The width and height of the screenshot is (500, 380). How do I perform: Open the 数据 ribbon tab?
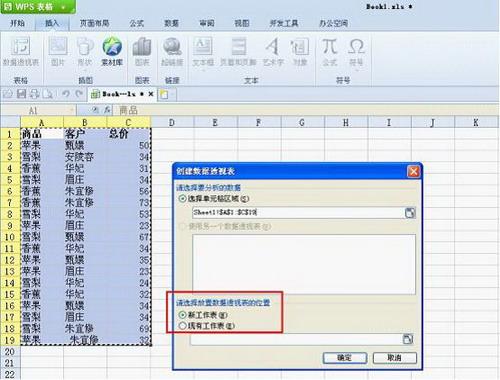point(172,23)
